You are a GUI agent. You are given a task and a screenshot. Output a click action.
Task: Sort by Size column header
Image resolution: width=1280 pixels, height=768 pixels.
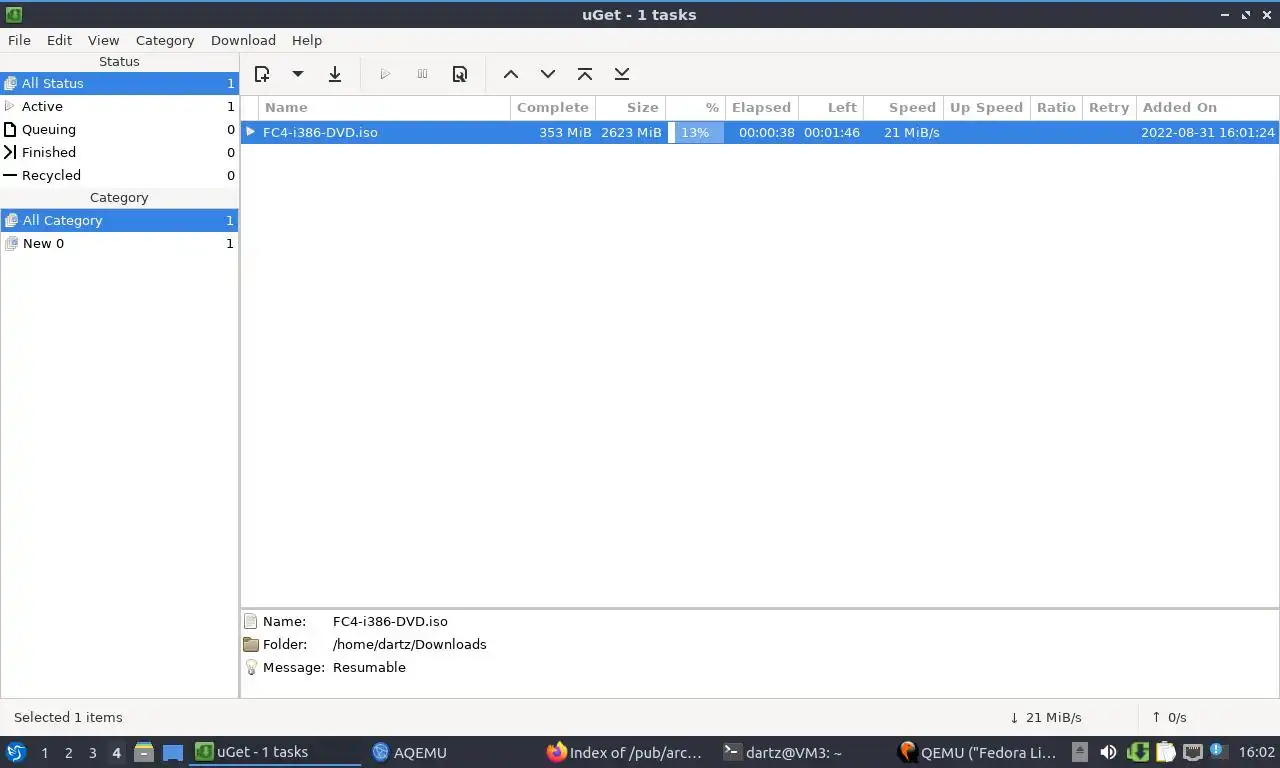(631, 107)
